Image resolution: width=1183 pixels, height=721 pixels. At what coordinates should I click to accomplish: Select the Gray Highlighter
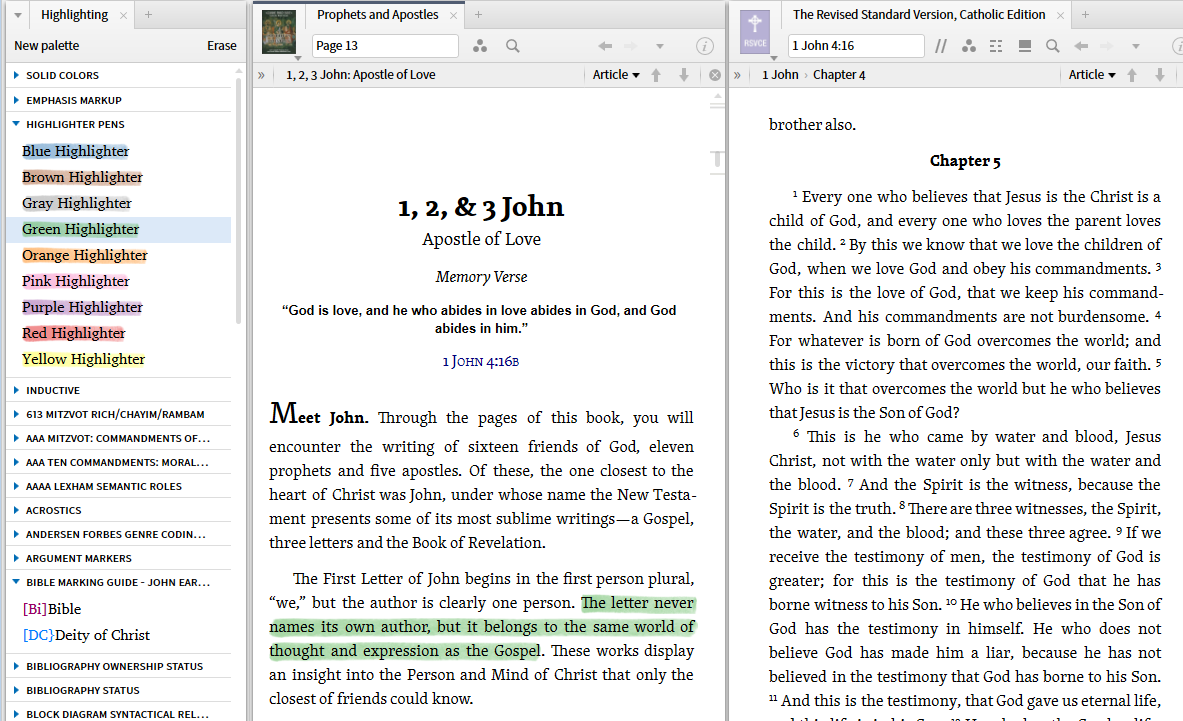click(x=76, y=204)
